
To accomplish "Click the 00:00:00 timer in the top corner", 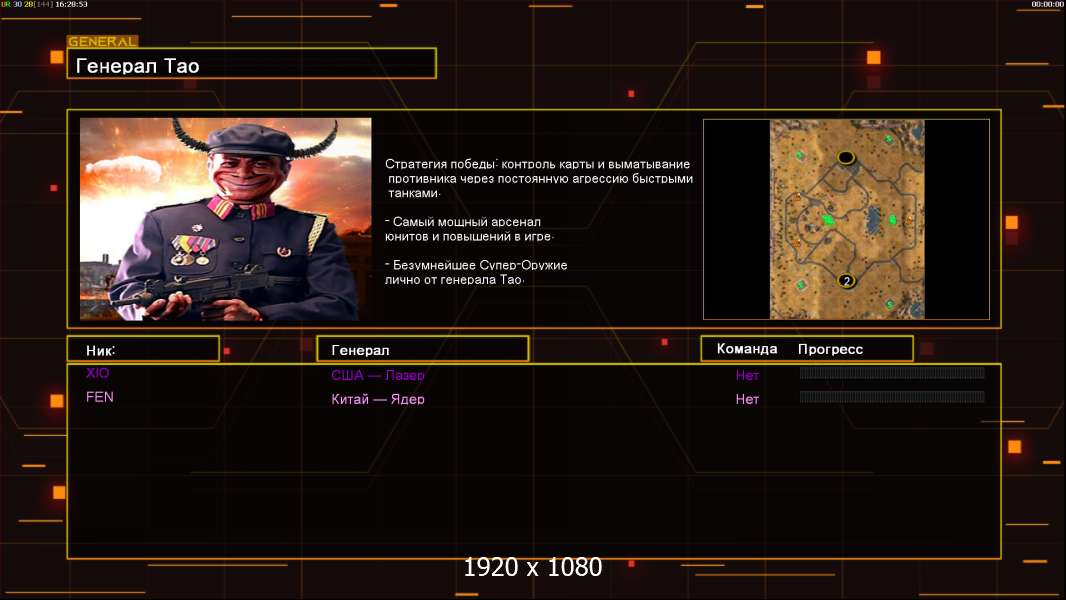I will click(x=1047, y=5).
